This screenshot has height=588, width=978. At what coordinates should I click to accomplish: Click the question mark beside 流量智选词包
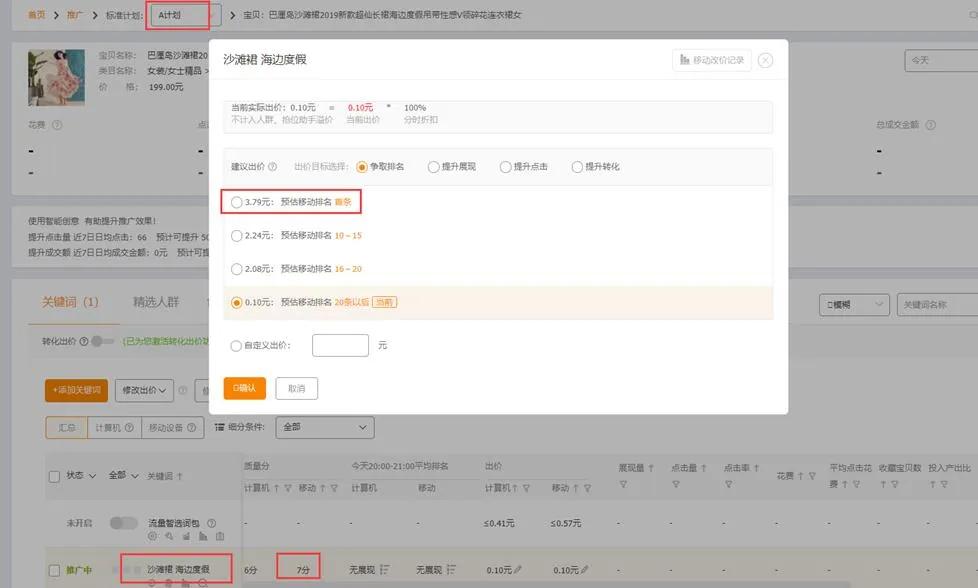[x=213, y=522]
